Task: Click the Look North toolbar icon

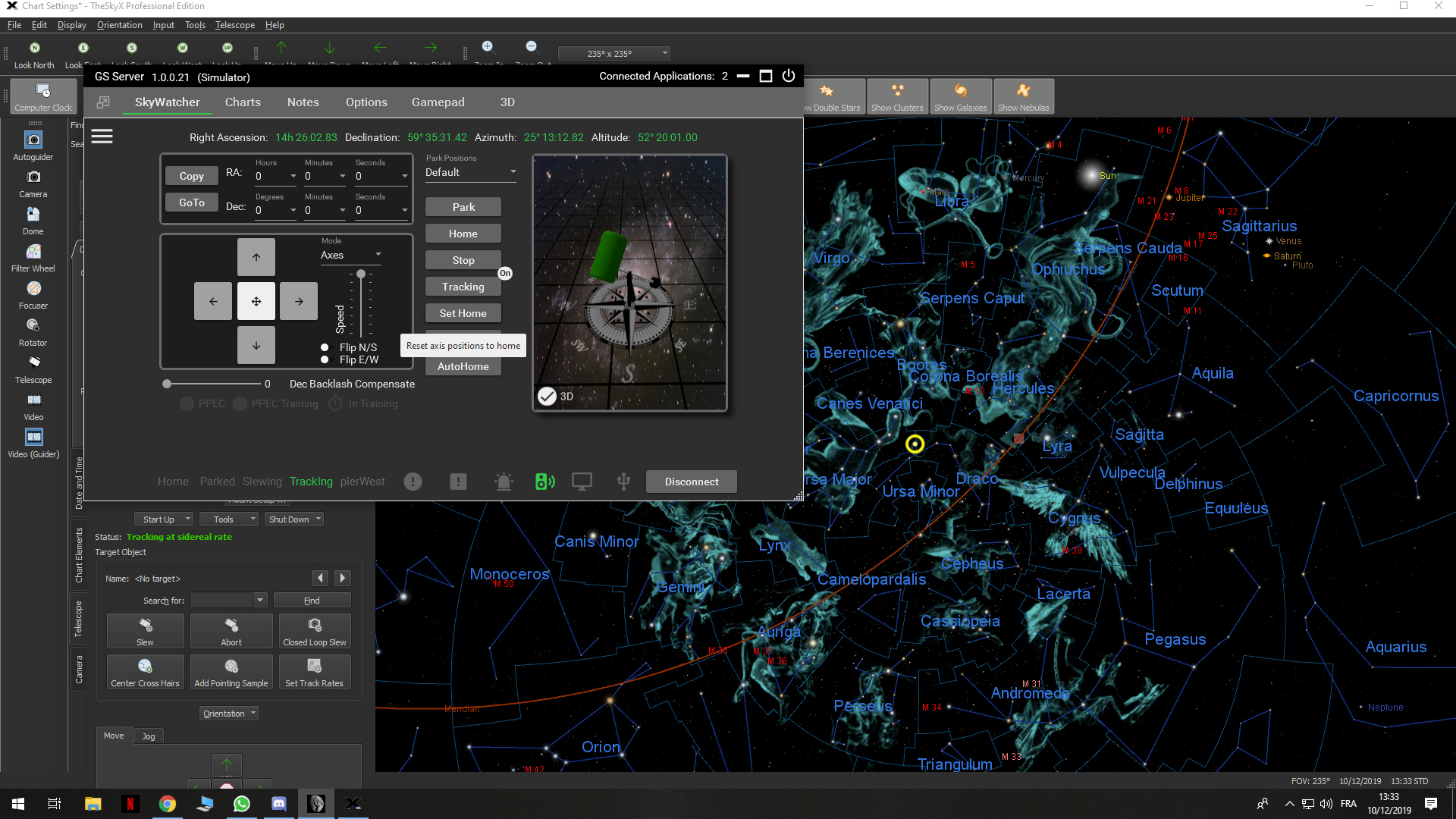Action: [34, 48]
